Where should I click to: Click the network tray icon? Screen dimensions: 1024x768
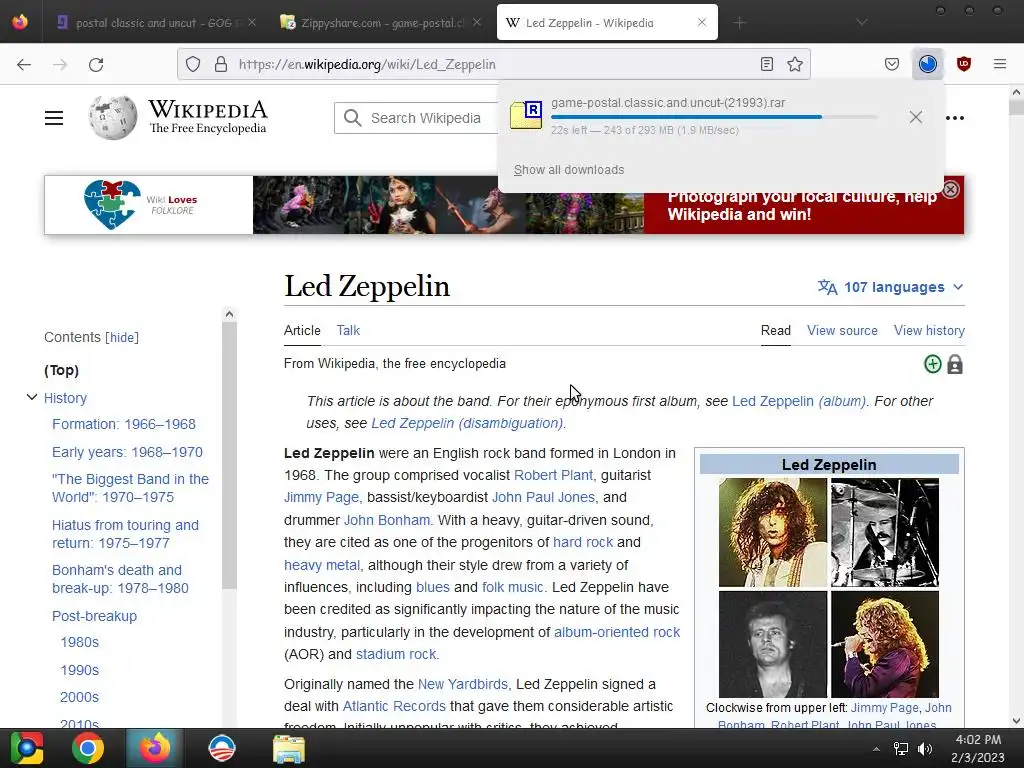[x=901, y=749]
